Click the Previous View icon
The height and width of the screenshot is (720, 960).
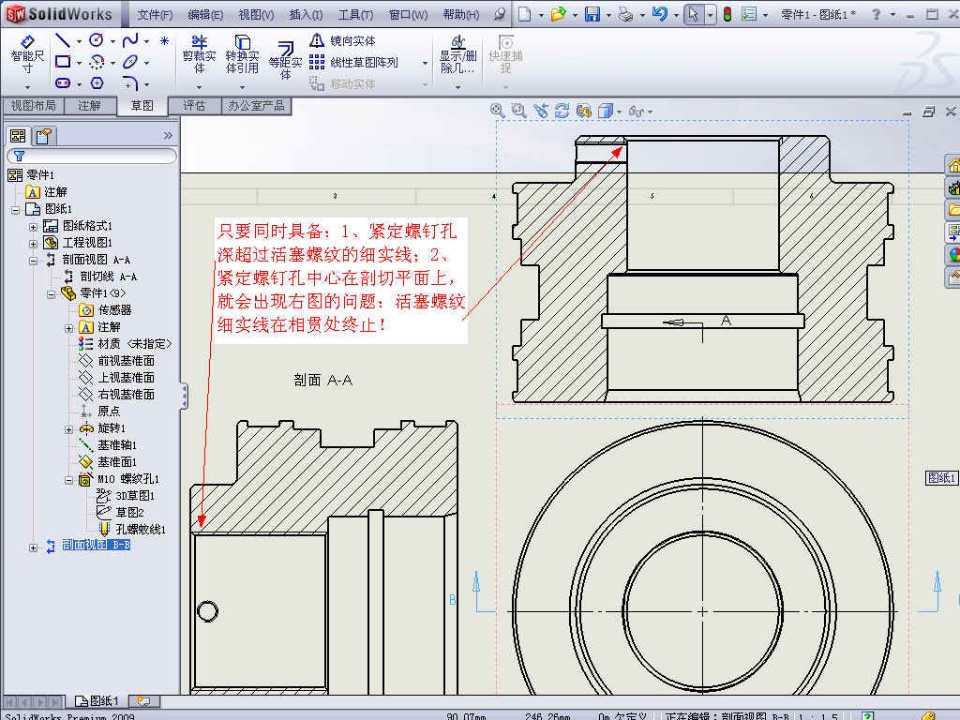click(x=541, y=111)
